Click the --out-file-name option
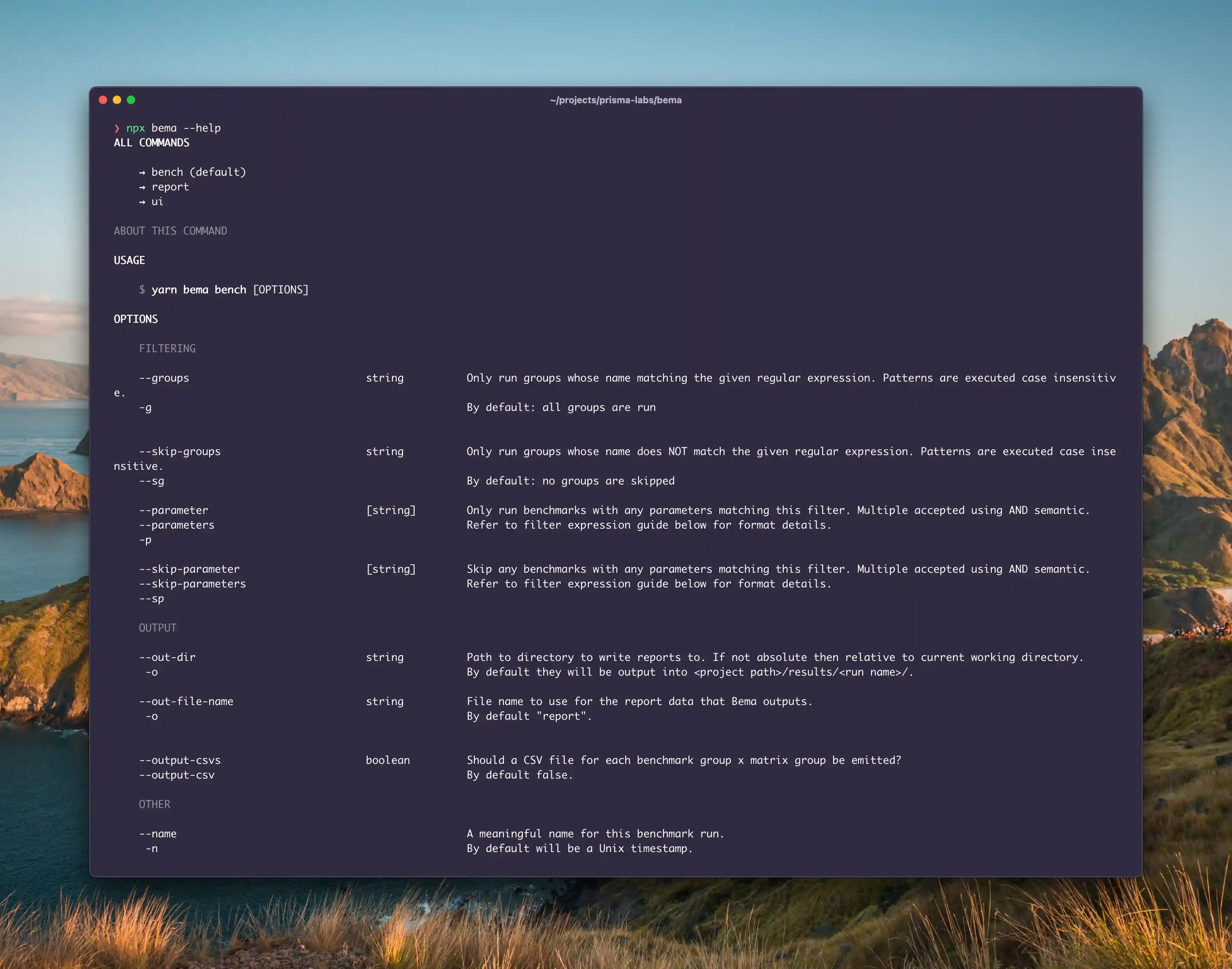 (x=186, y=702)
